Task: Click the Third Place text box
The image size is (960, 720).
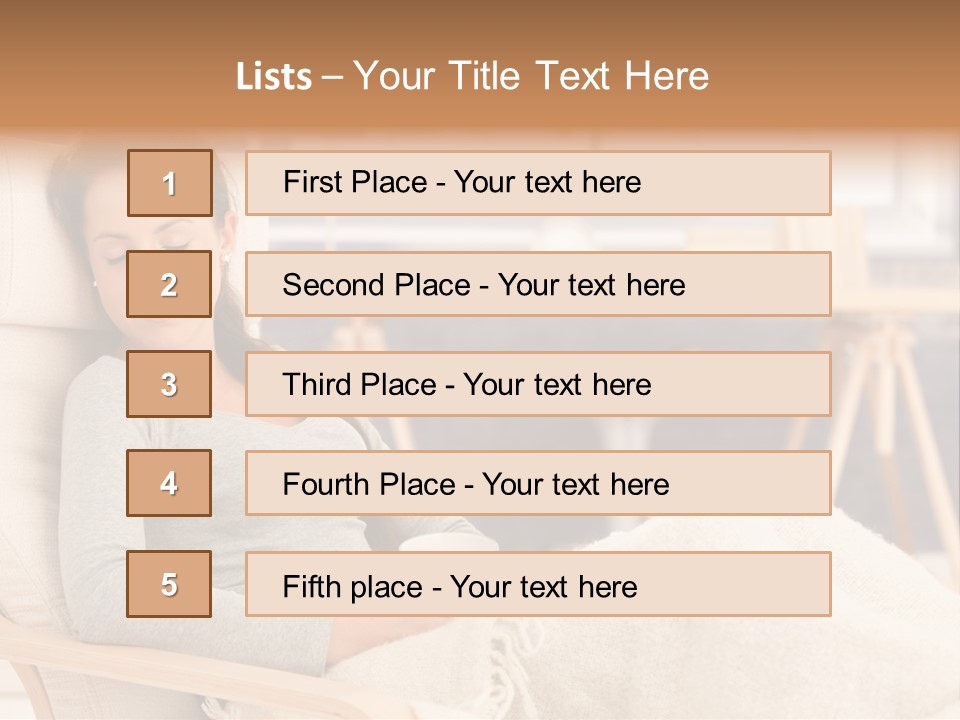Action: pos(538,384)
